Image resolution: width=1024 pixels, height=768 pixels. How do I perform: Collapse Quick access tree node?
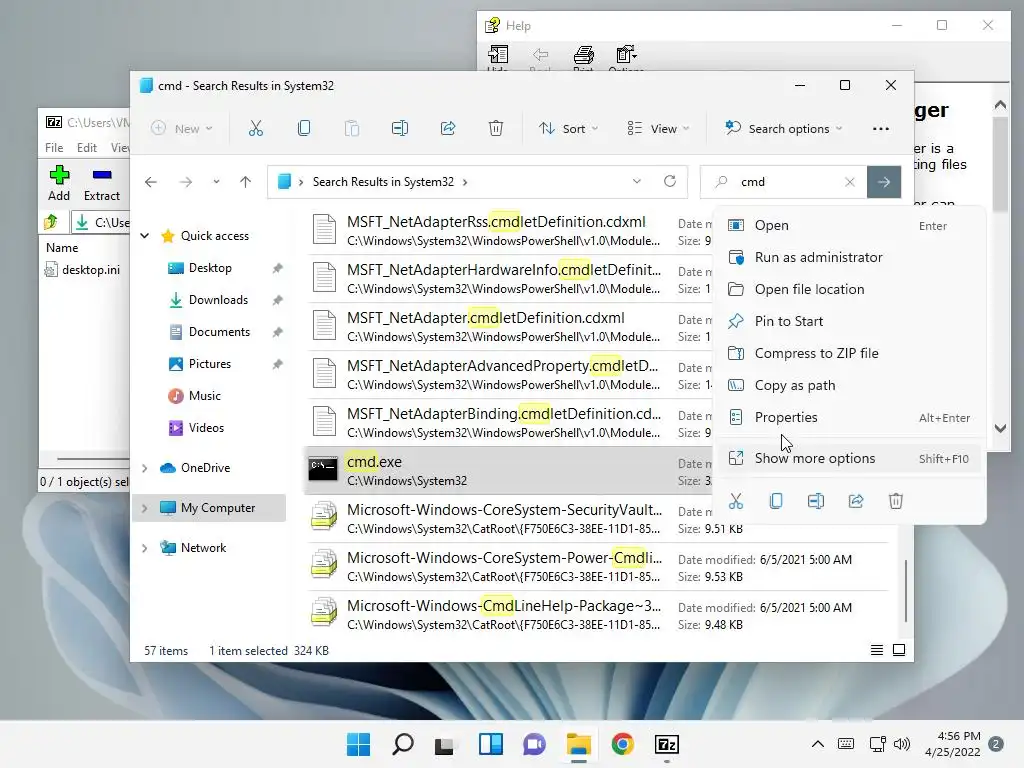(x=145, y=236)
